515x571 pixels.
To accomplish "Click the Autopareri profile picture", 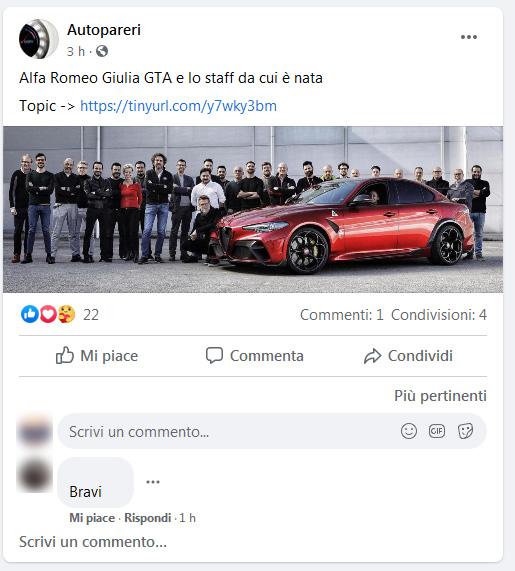I will pyautogui.click(x=39, y=39).
